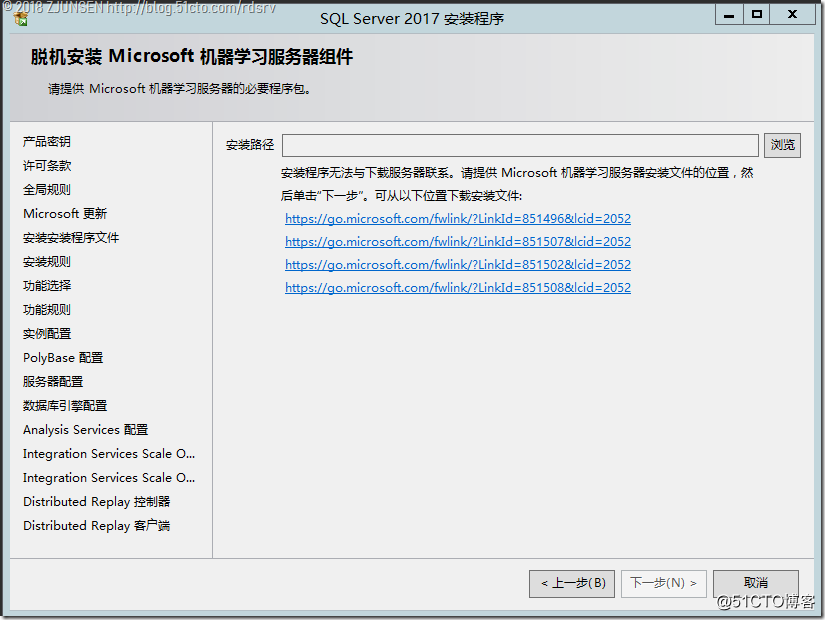
Task: Click the heading 脱机安装 Microsoft 机器学习服务器组件
Action: 192,57
